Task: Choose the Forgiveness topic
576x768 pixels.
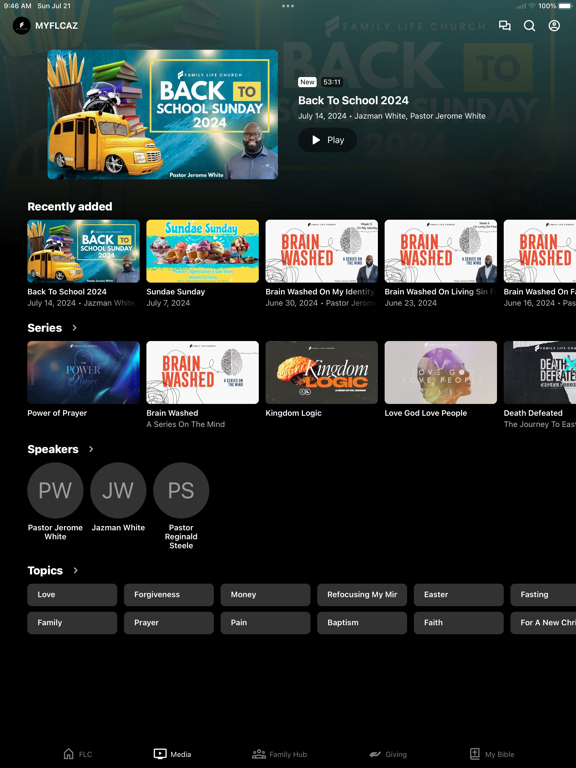Action: tap(168, 595)
